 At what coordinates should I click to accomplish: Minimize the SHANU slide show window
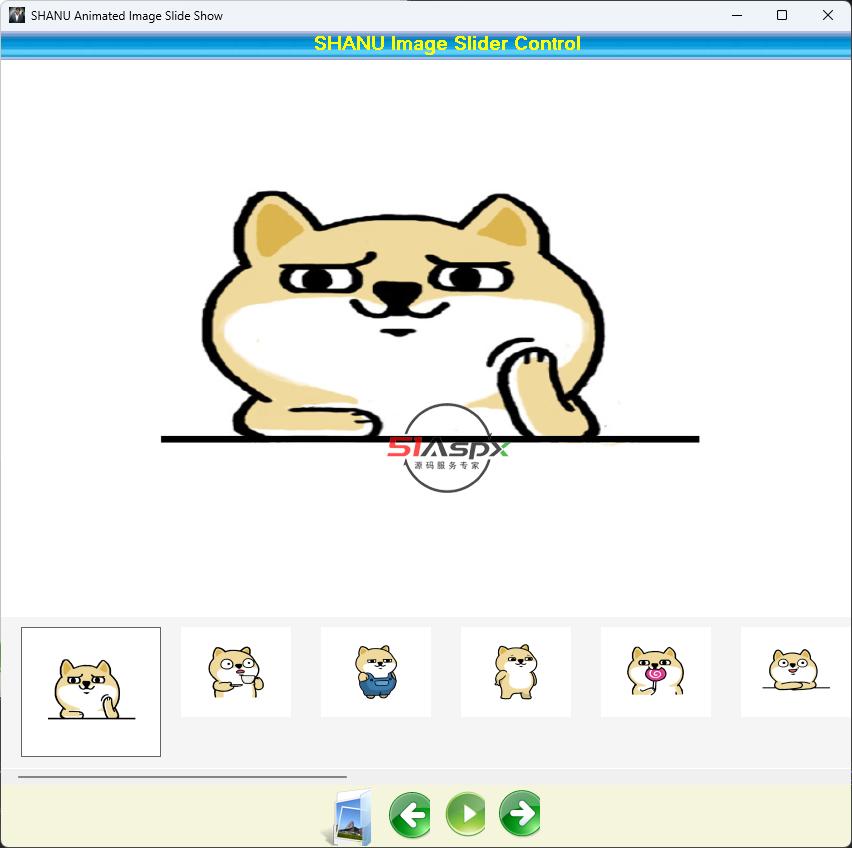click(x=737, y=15)
